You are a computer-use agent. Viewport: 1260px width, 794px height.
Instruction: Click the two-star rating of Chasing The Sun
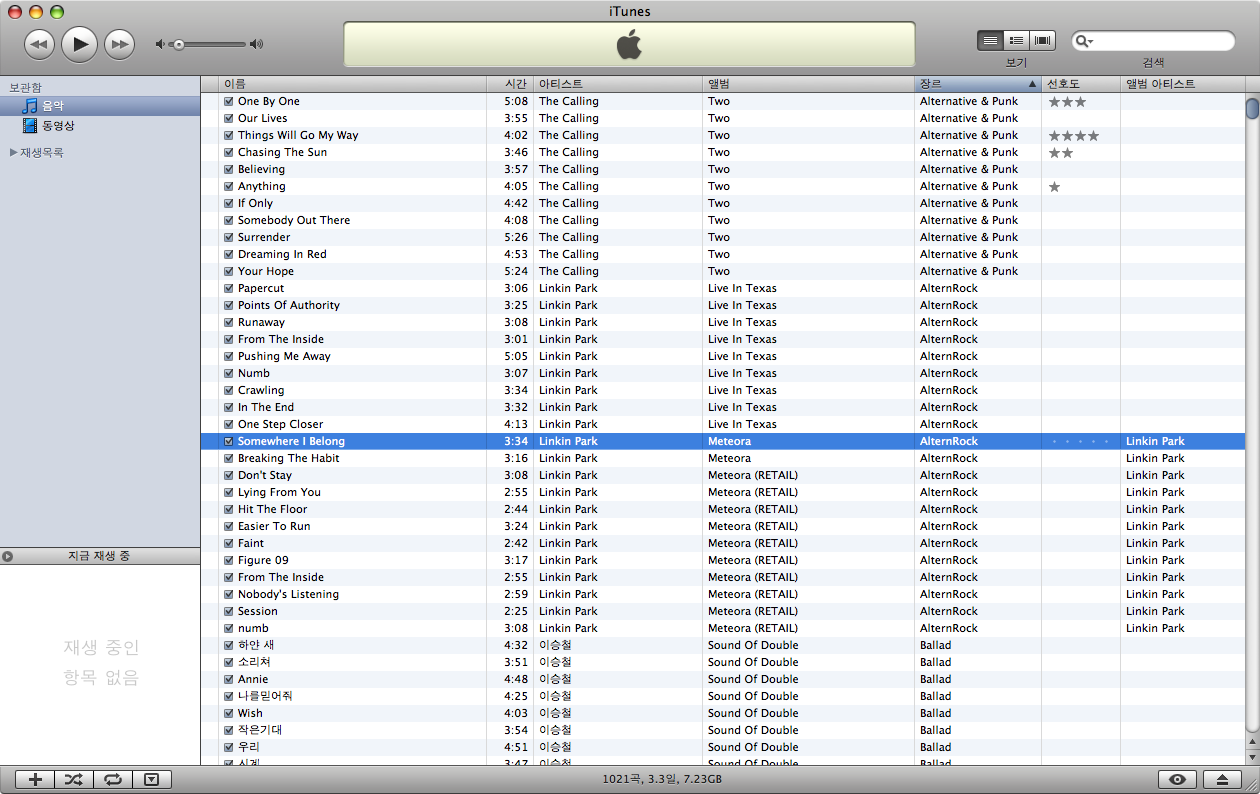point(1061,152)
